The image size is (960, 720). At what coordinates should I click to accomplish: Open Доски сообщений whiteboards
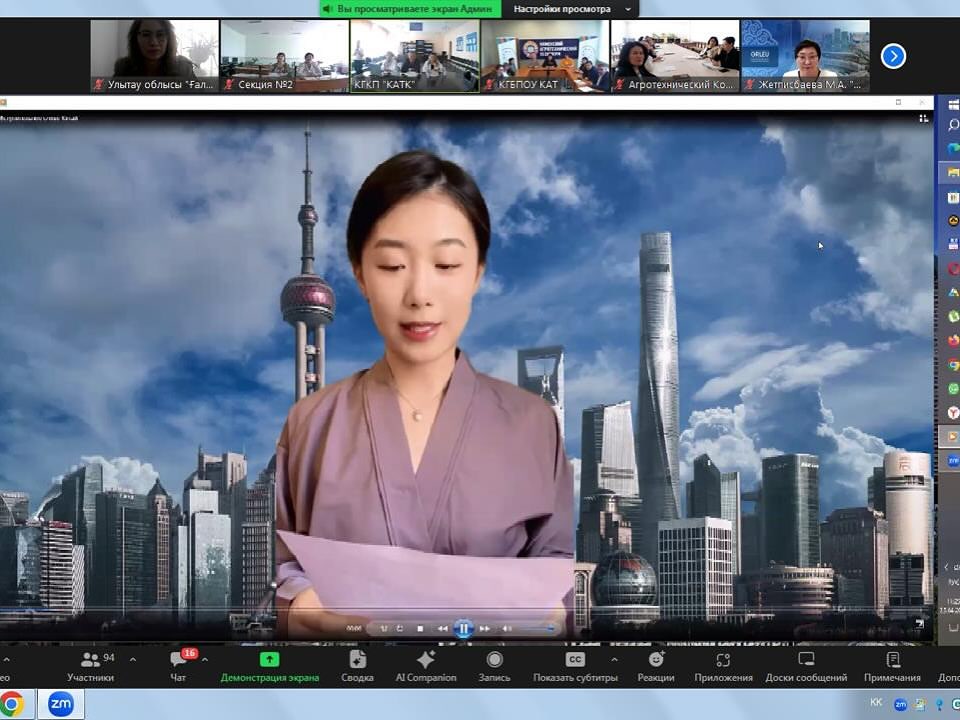(x=806, y=666)
